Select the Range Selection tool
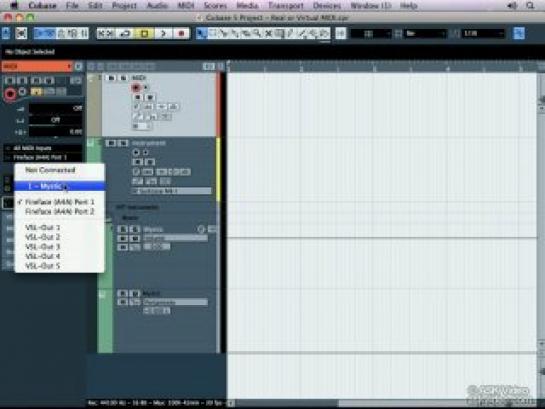Screen dimensions: 545x409 point(212,33)
